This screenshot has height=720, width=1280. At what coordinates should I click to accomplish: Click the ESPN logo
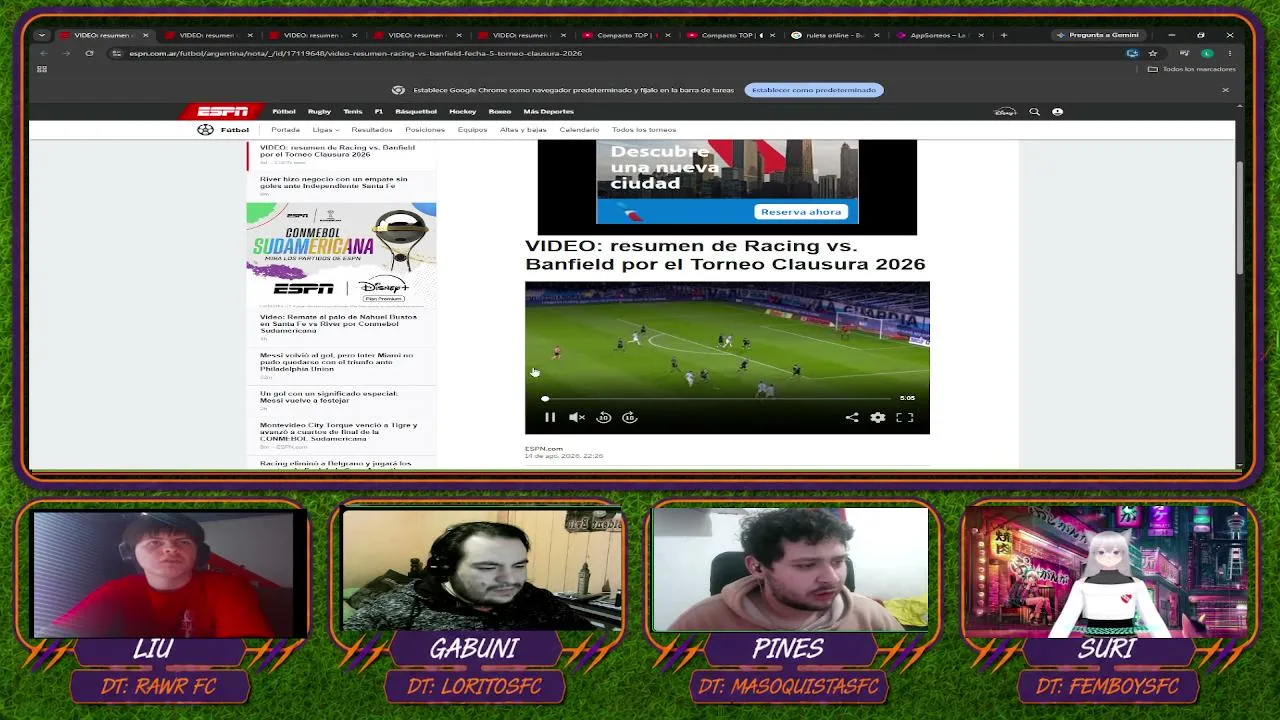coord(223,111)
